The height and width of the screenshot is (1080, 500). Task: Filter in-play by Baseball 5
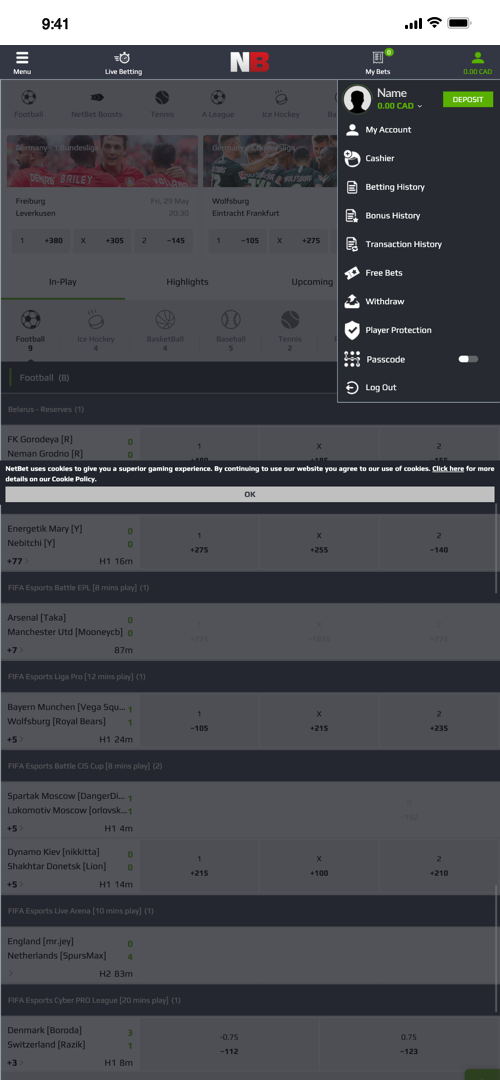coord(231,331)
